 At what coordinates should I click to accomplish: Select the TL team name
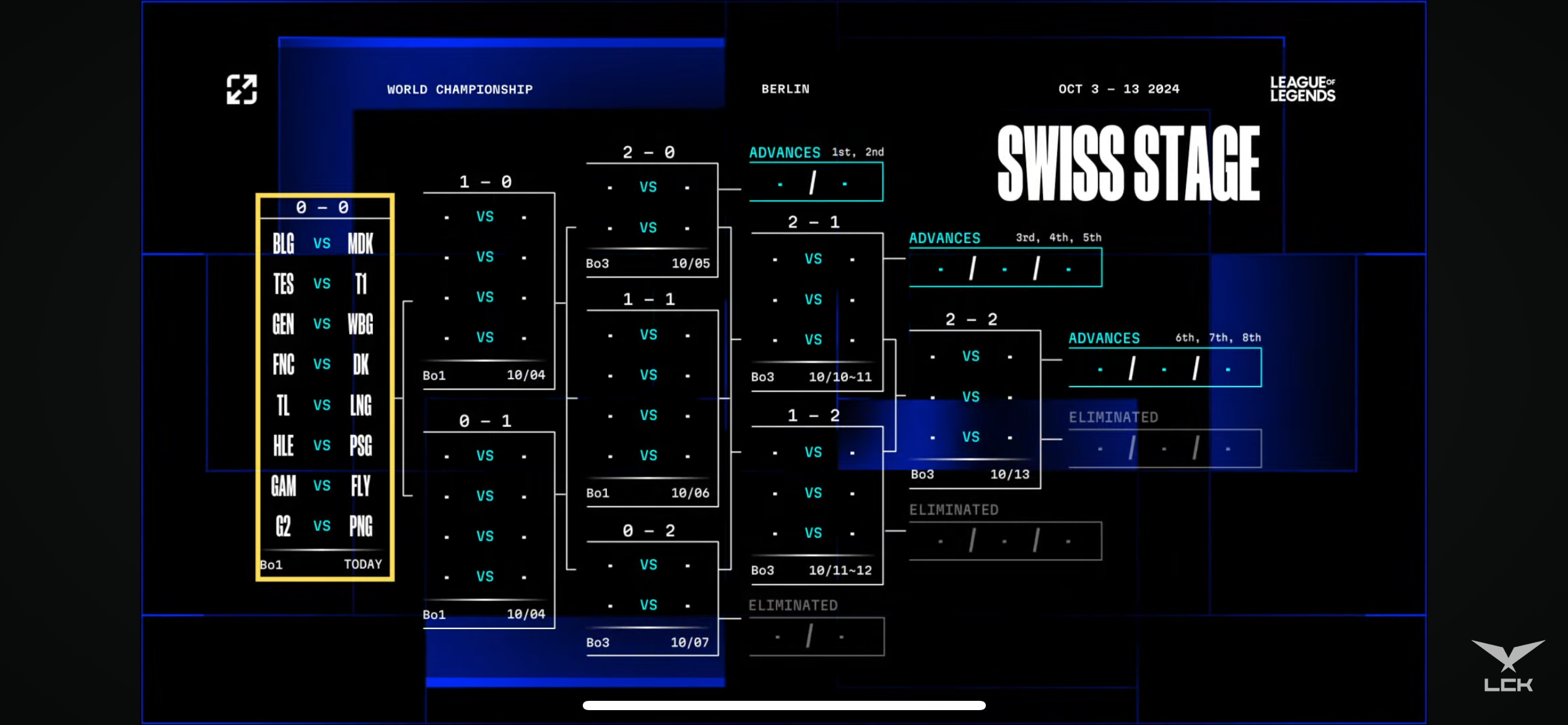[283, 405]
